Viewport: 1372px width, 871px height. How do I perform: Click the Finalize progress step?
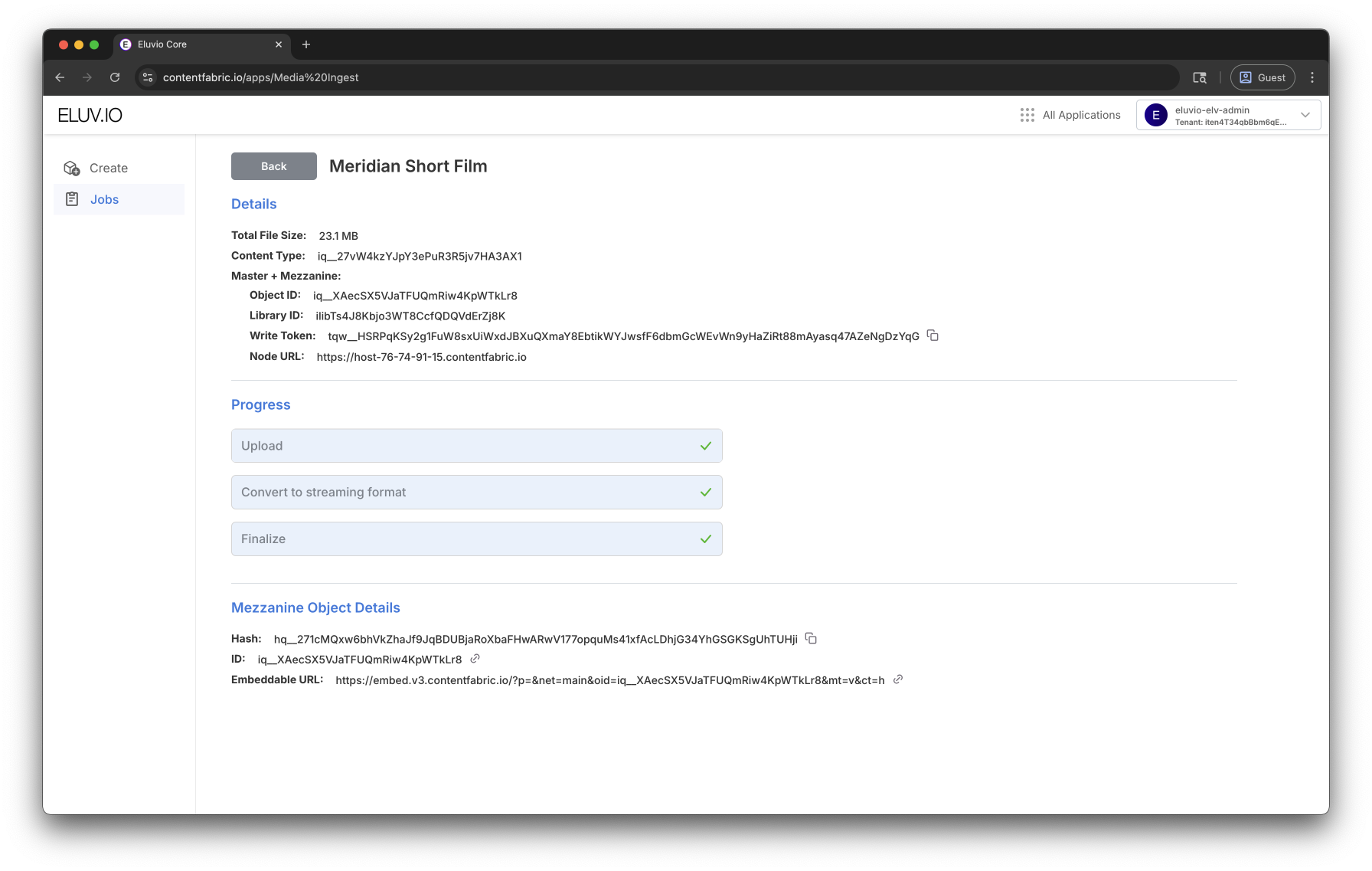click(x=476, y=539)
